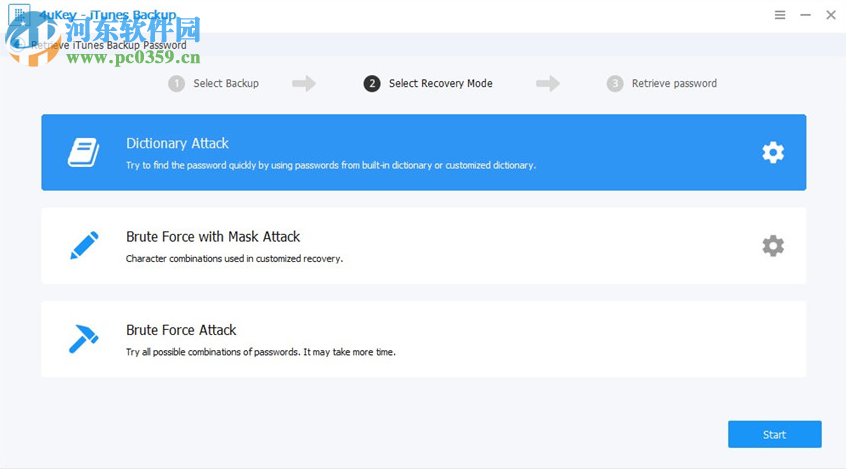Close the 4uKey window
846x474 pixels.
pos(831,15)
